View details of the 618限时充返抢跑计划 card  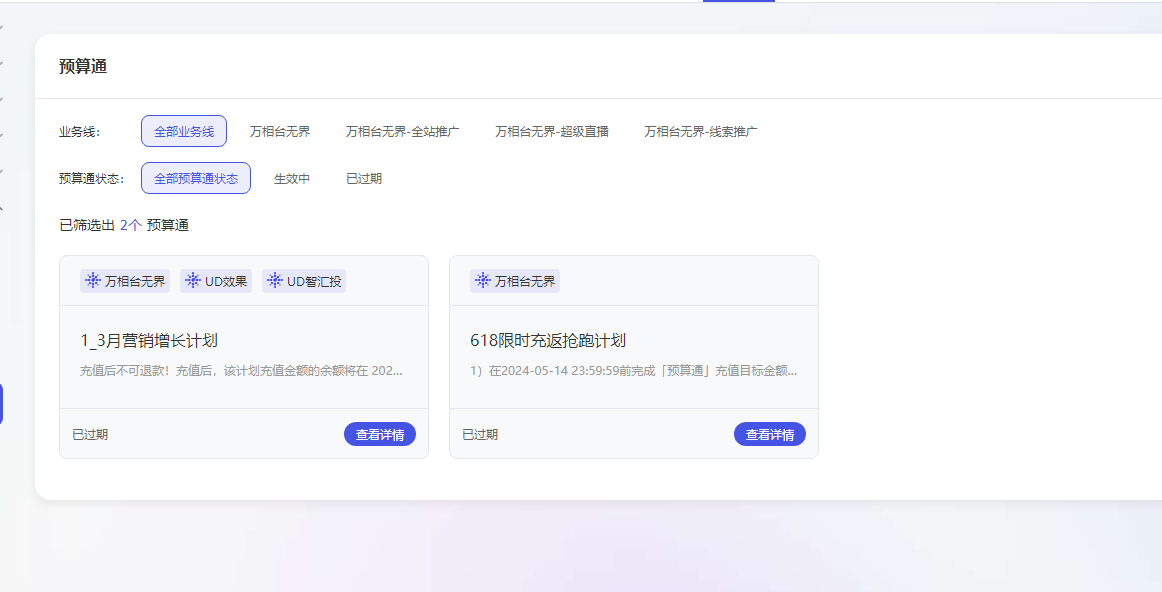[770, 434]
